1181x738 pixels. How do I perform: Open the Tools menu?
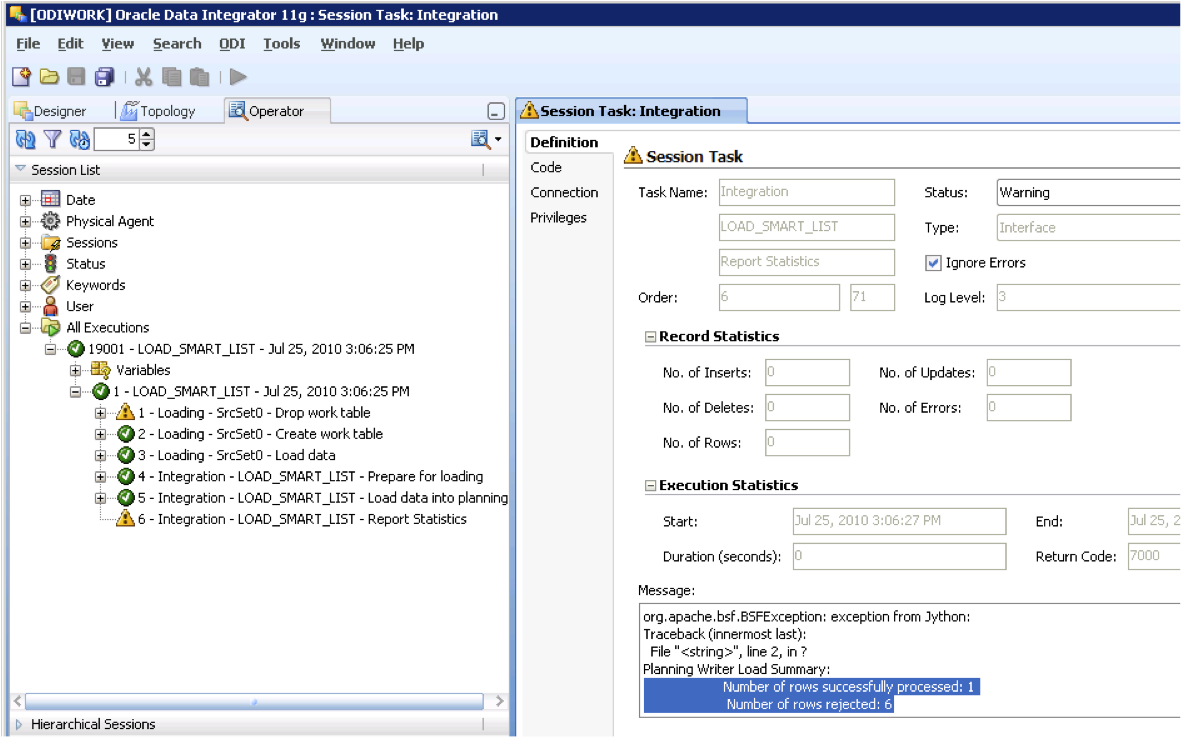pyautogui.click(x=282, y=44)
